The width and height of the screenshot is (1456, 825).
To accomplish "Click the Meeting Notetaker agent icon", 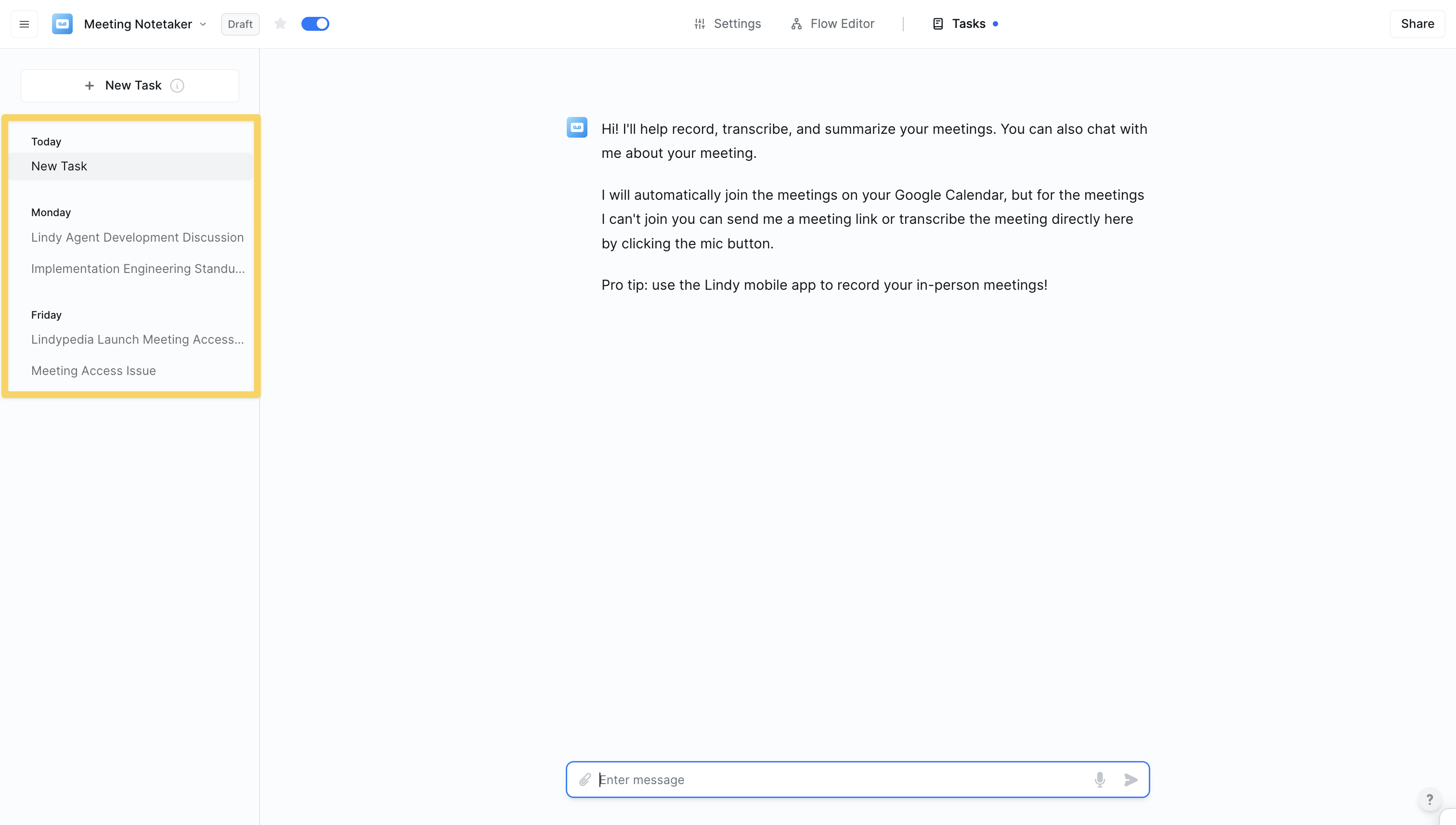I will coord(62,24).
